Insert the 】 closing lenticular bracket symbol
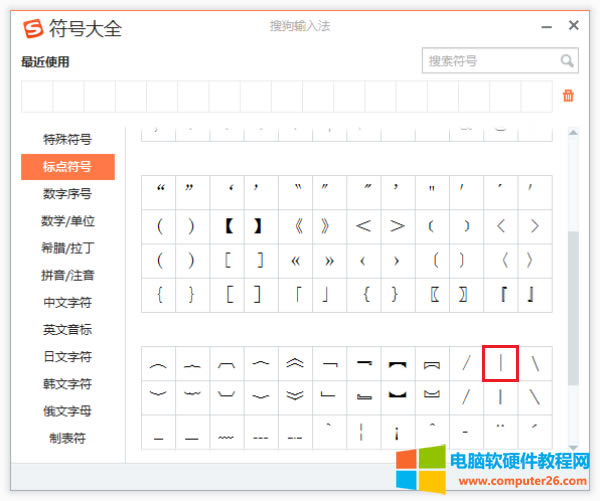Image resolution: width=600 pixels, height=501 pixels. pos(259,226)
